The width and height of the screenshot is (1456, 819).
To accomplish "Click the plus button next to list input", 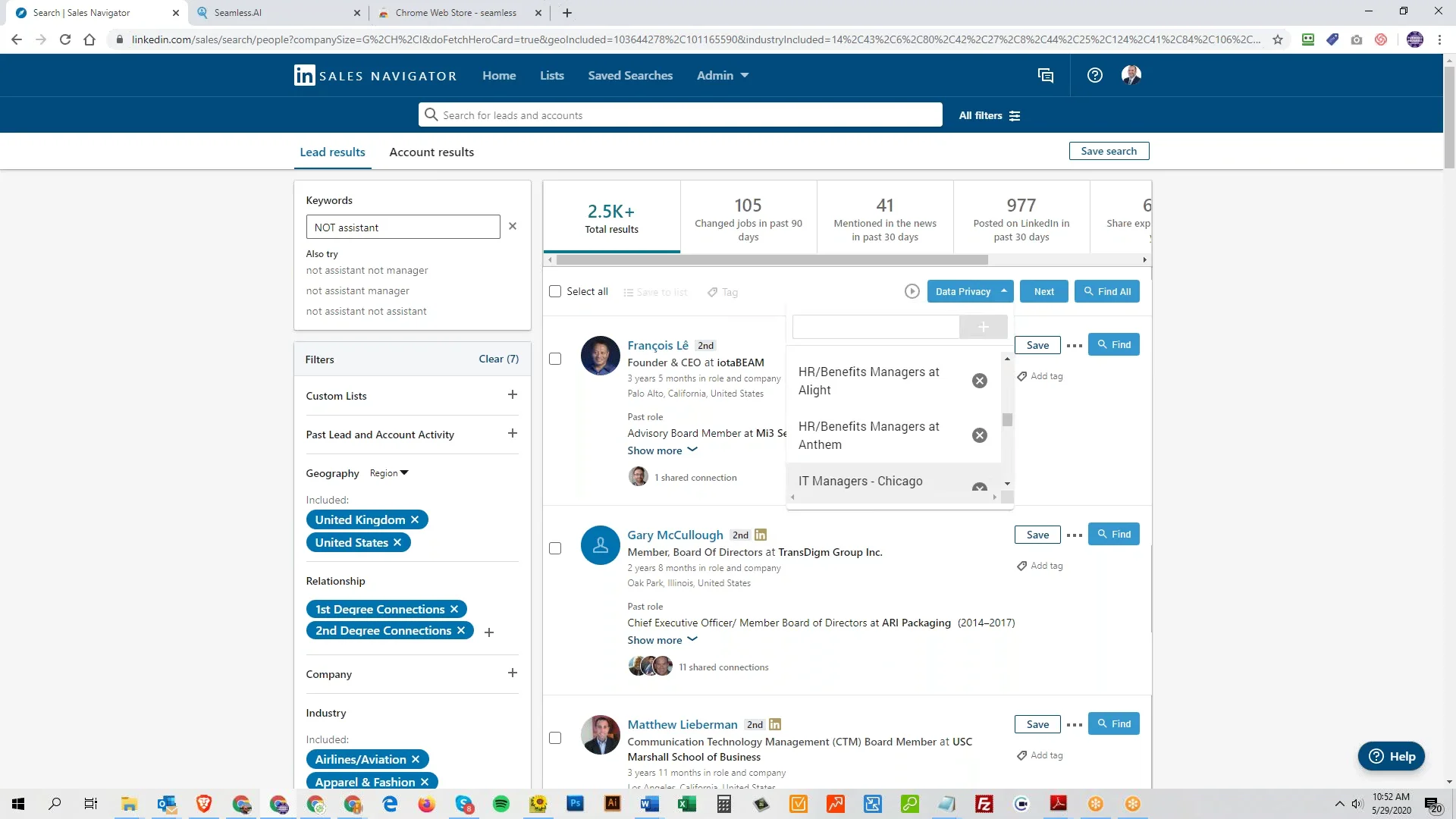I will coord(983,327).
